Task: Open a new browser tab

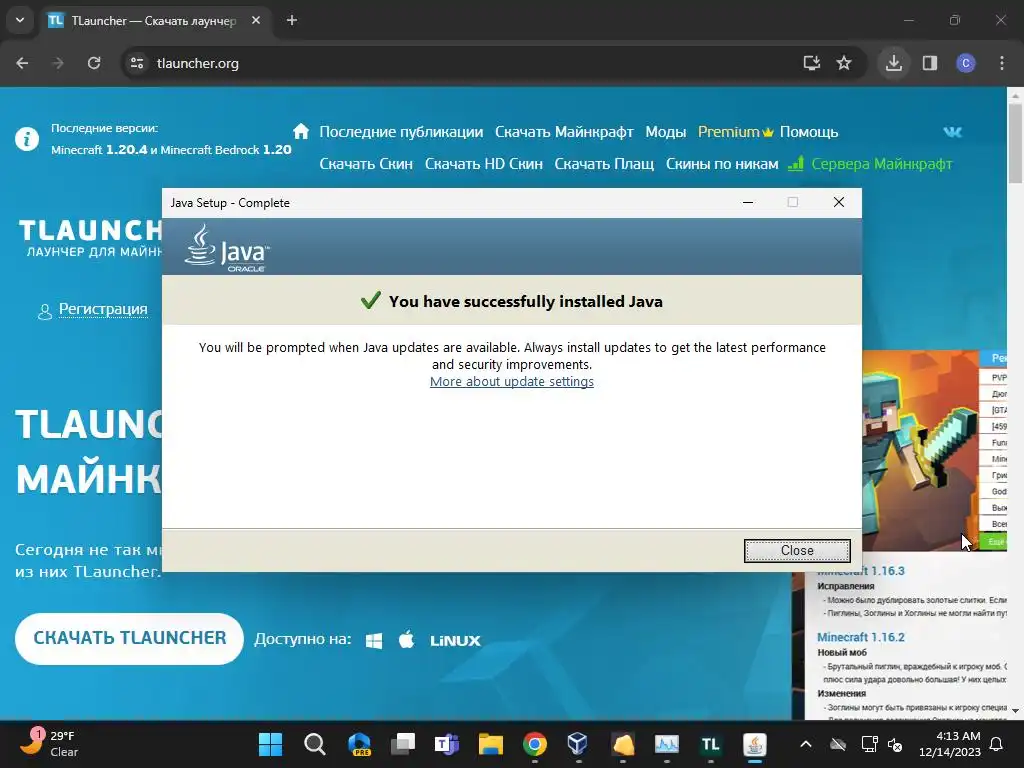Action: click(292, 20)
